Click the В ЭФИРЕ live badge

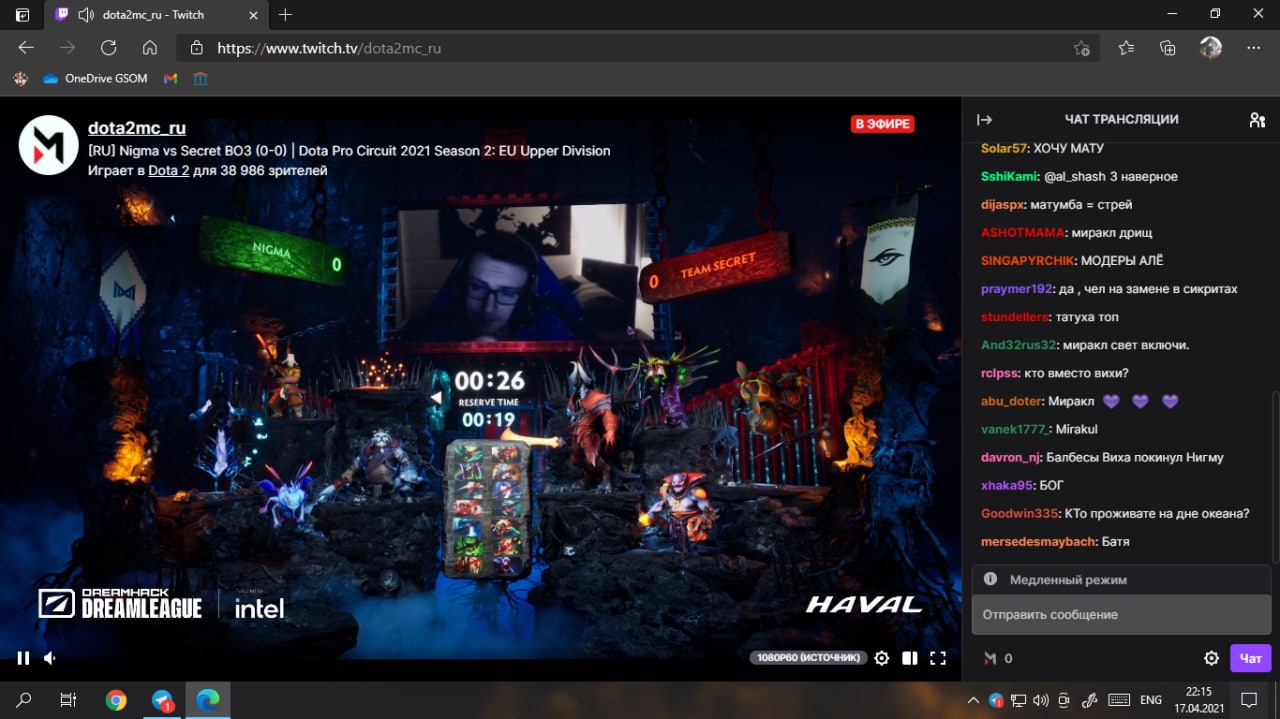tap(882, 124)
